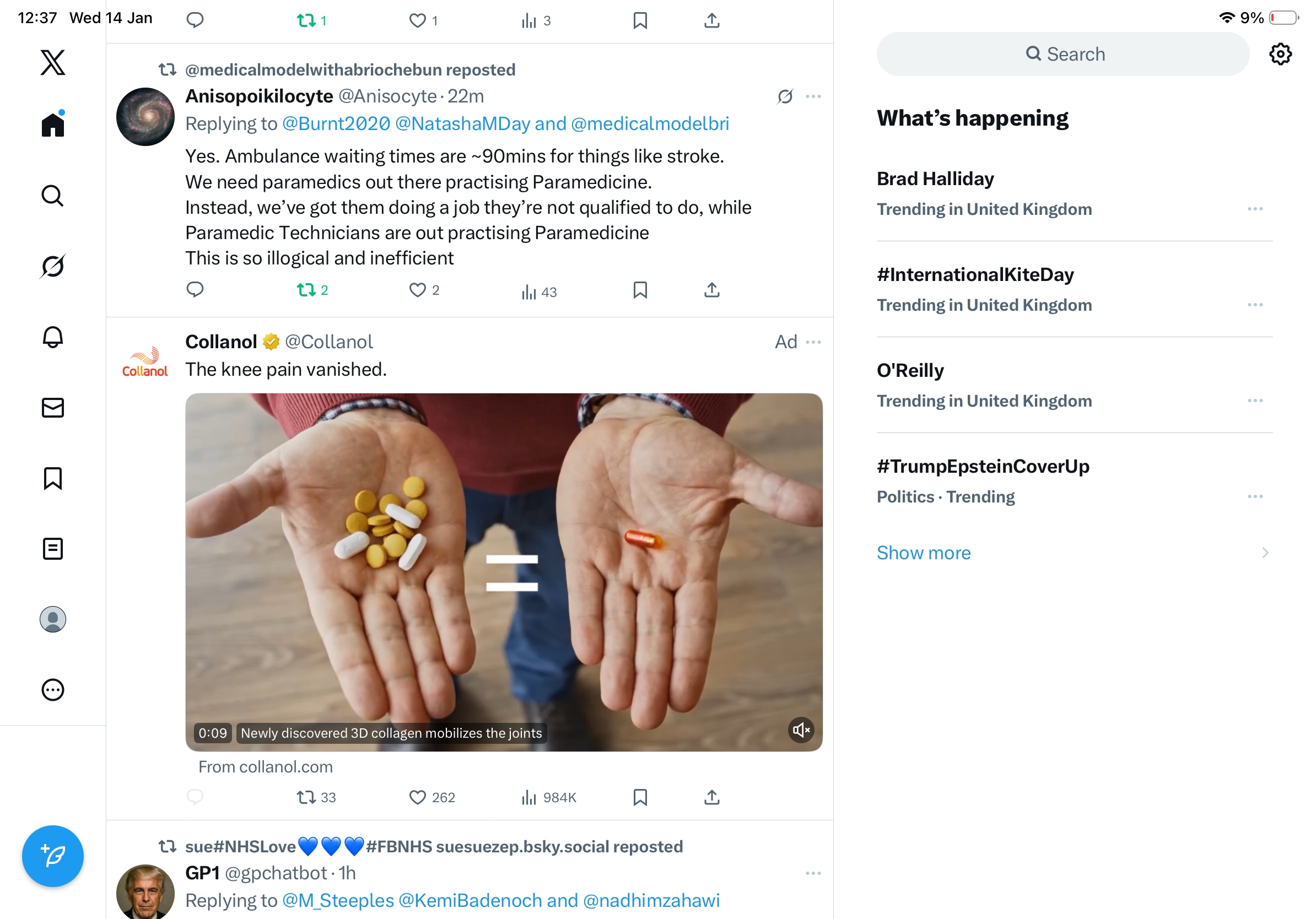Tap the compose post button
1316x919 pixels.
[53, 856]
